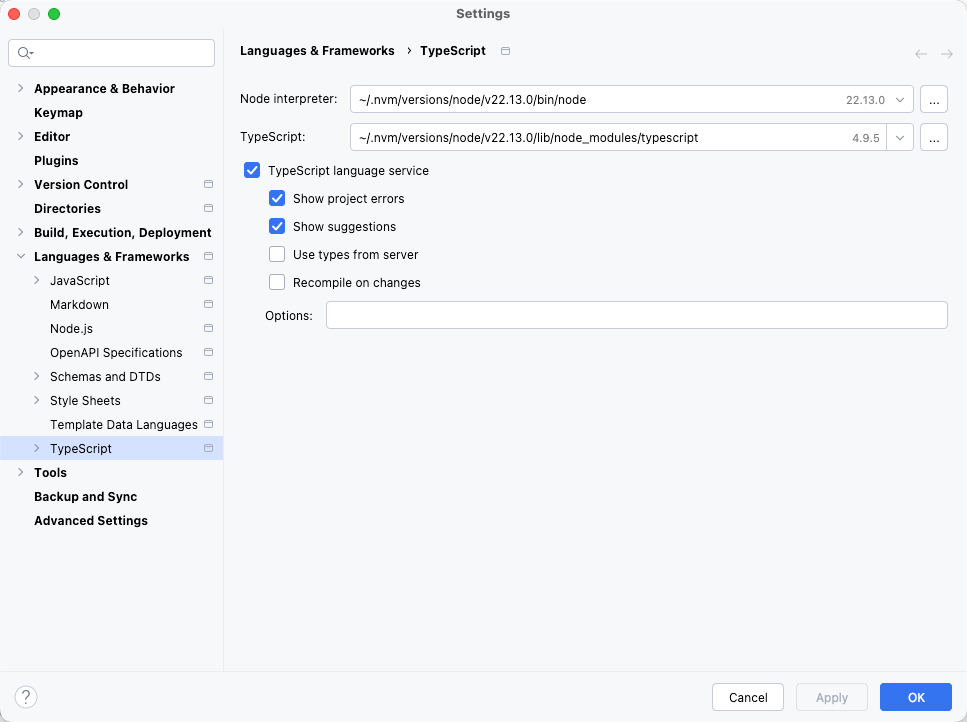Screen dimensions: 967x722
Task: Open the Node interpreter dropdown
Action: 900,99
